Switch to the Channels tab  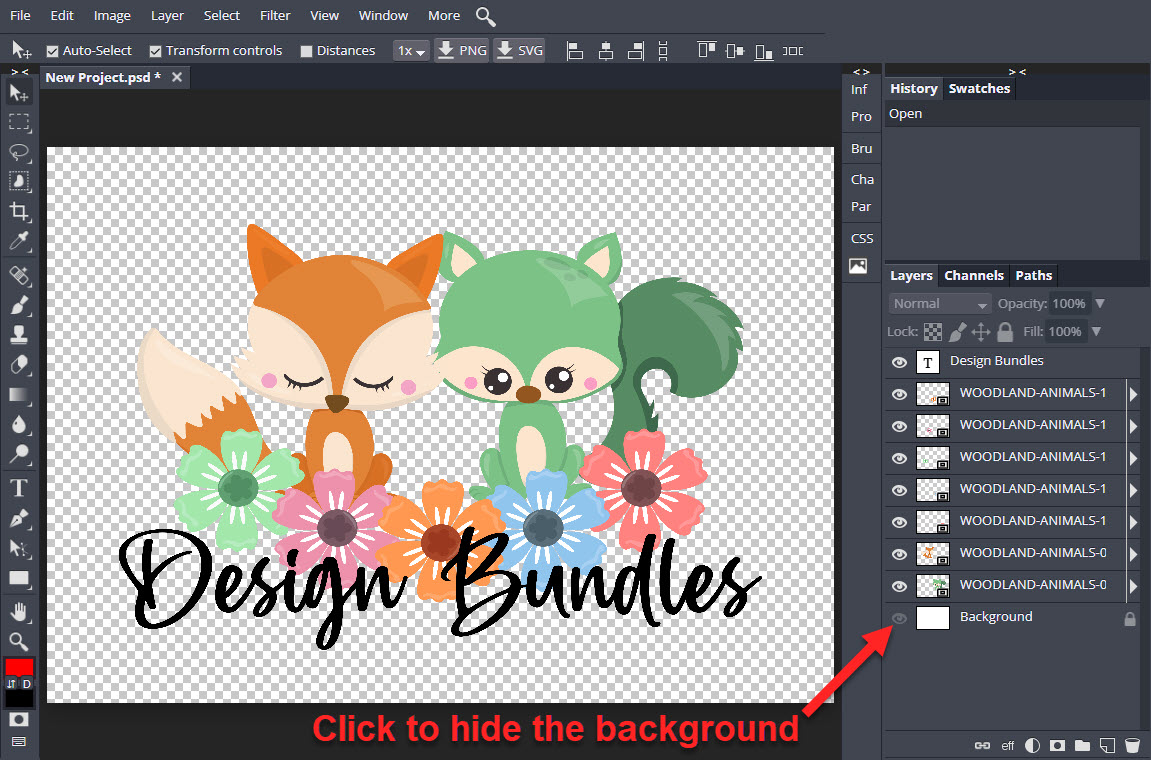pyautogui.click(x=973, y=275)
